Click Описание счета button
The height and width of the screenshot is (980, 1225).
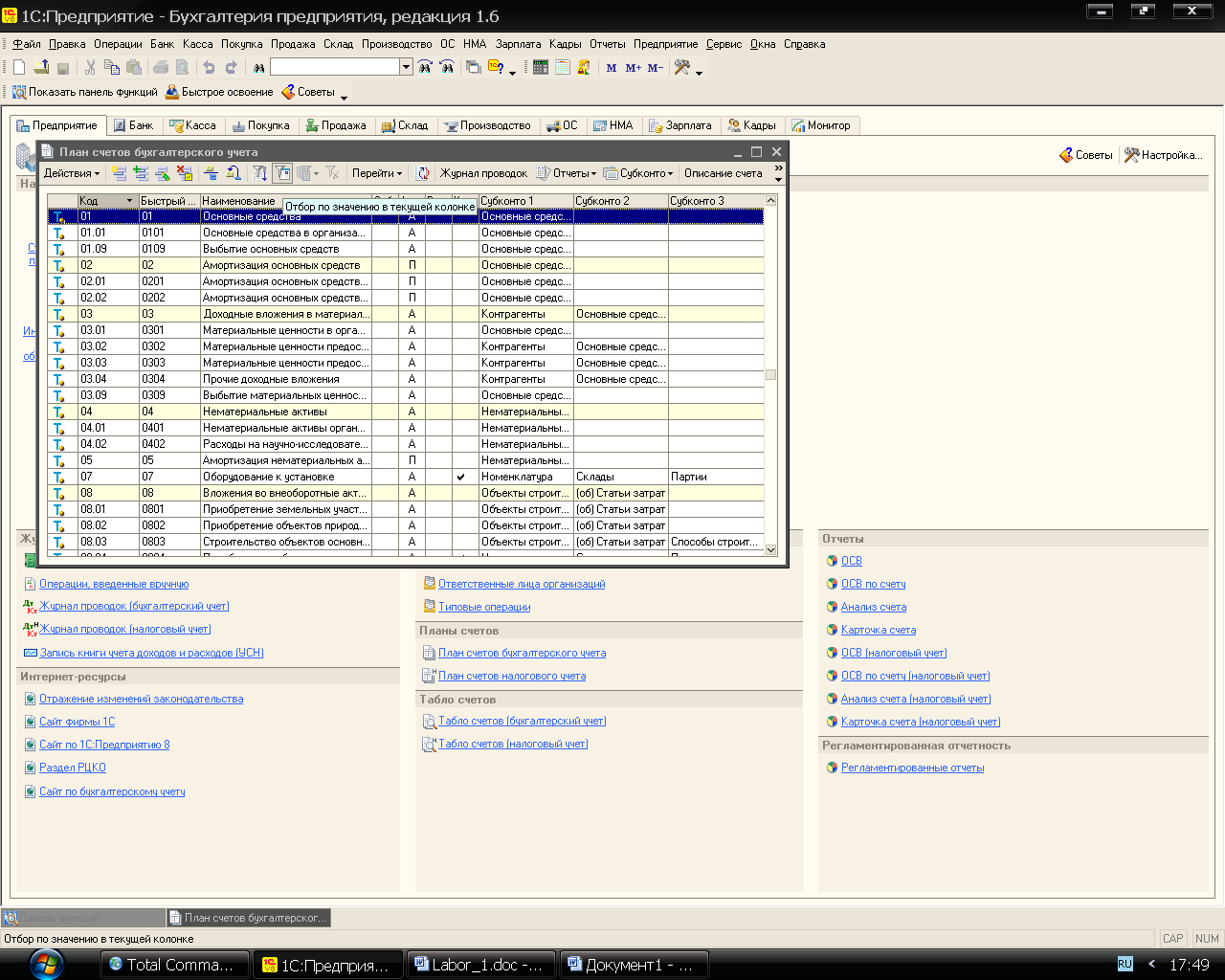click(x=724, y=173)
